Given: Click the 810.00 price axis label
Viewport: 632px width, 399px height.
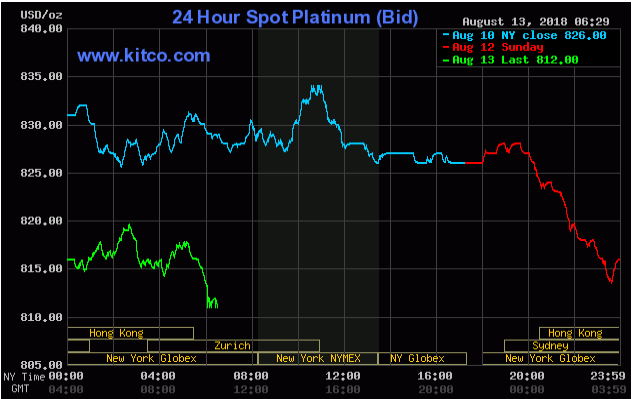Looking at the screenshot, I should (x=41, y=317).
